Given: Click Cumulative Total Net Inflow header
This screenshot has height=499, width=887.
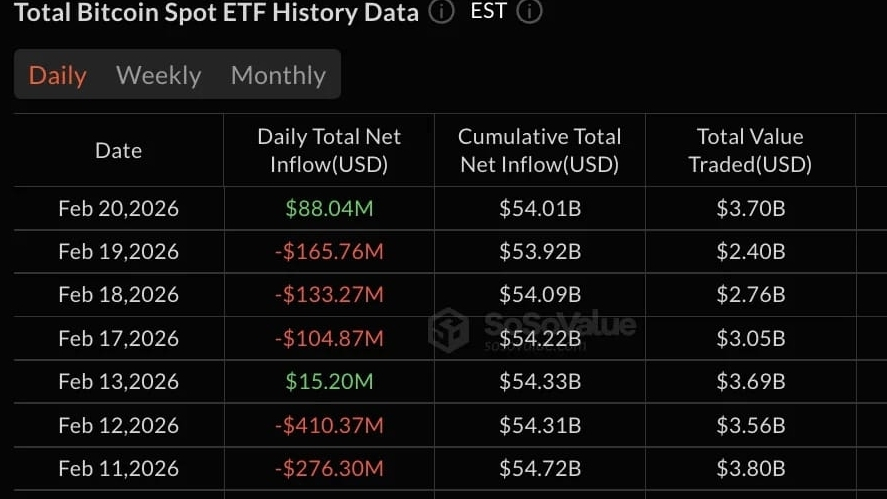Looking at the screenshot, I should [539, 150].
